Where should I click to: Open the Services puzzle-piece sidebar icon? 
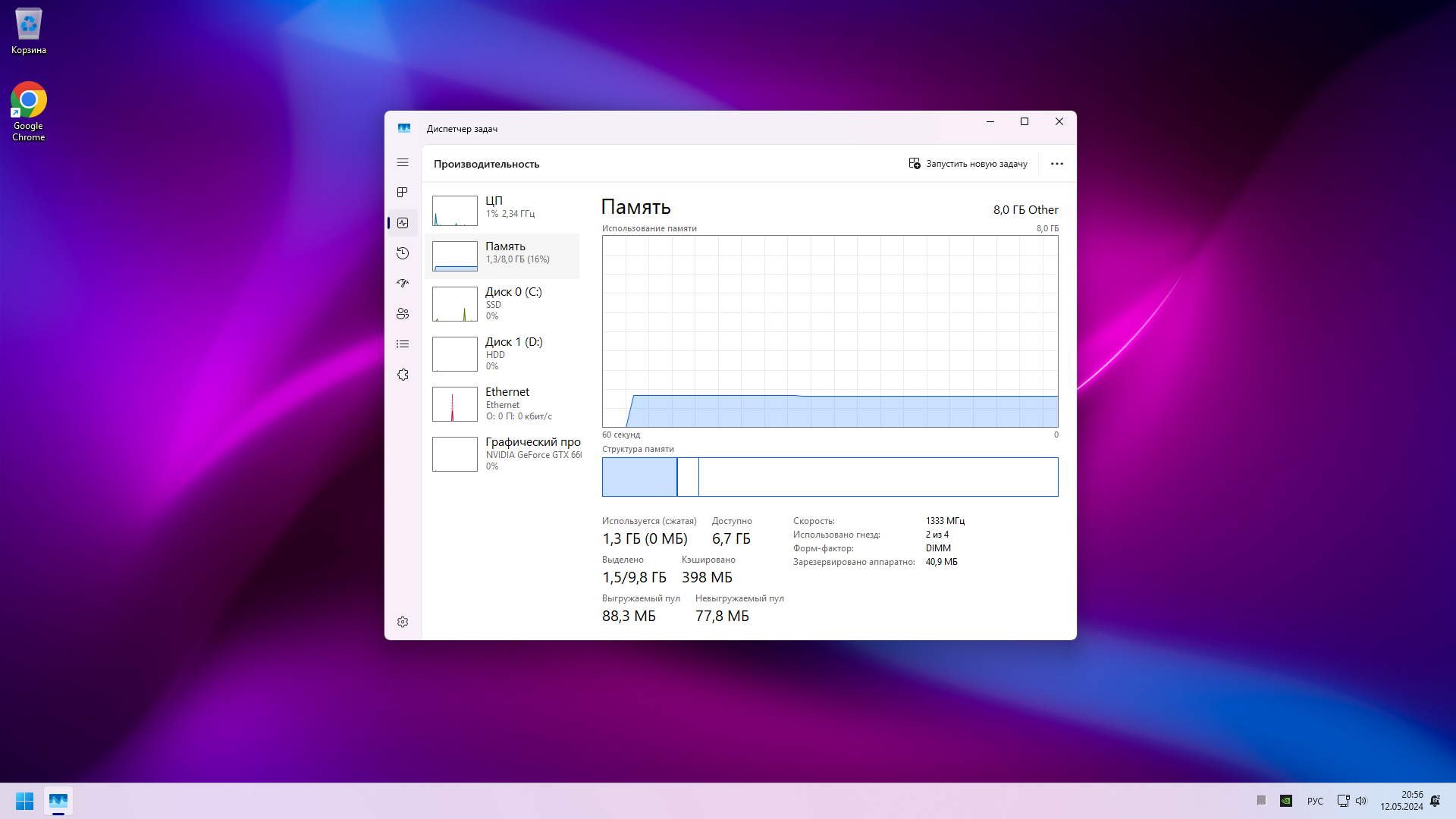tap(403, 375)
